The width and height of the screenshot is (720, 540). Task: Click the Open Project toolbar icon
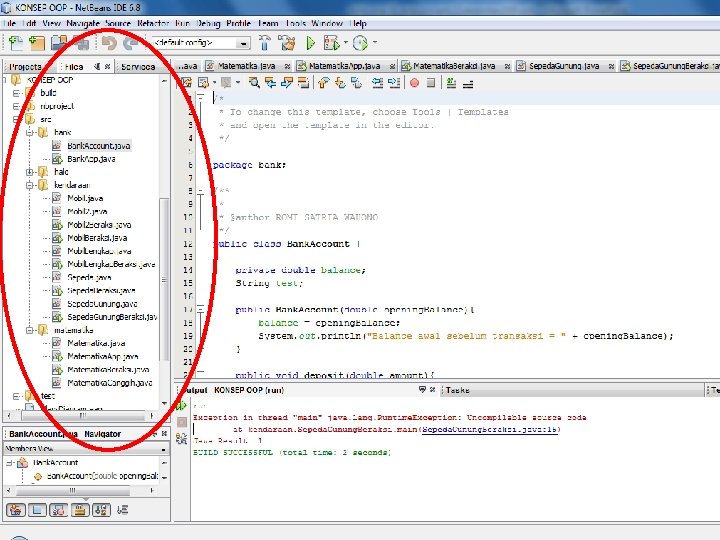point(59,43)
